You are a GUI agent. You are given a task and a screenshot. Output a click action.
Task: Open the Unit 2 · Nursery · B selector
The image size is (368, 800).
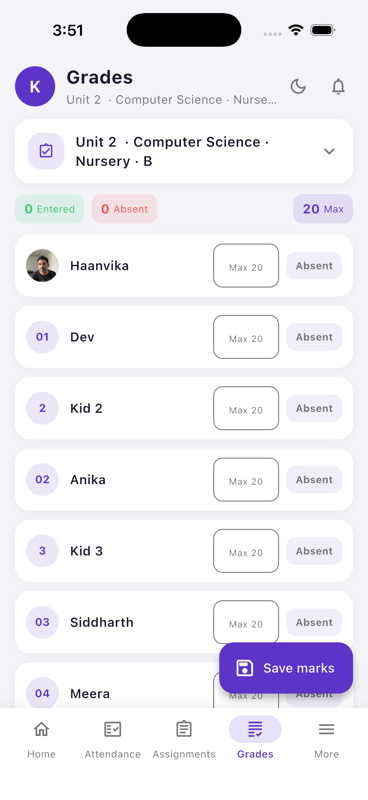[x=184, y=151]
